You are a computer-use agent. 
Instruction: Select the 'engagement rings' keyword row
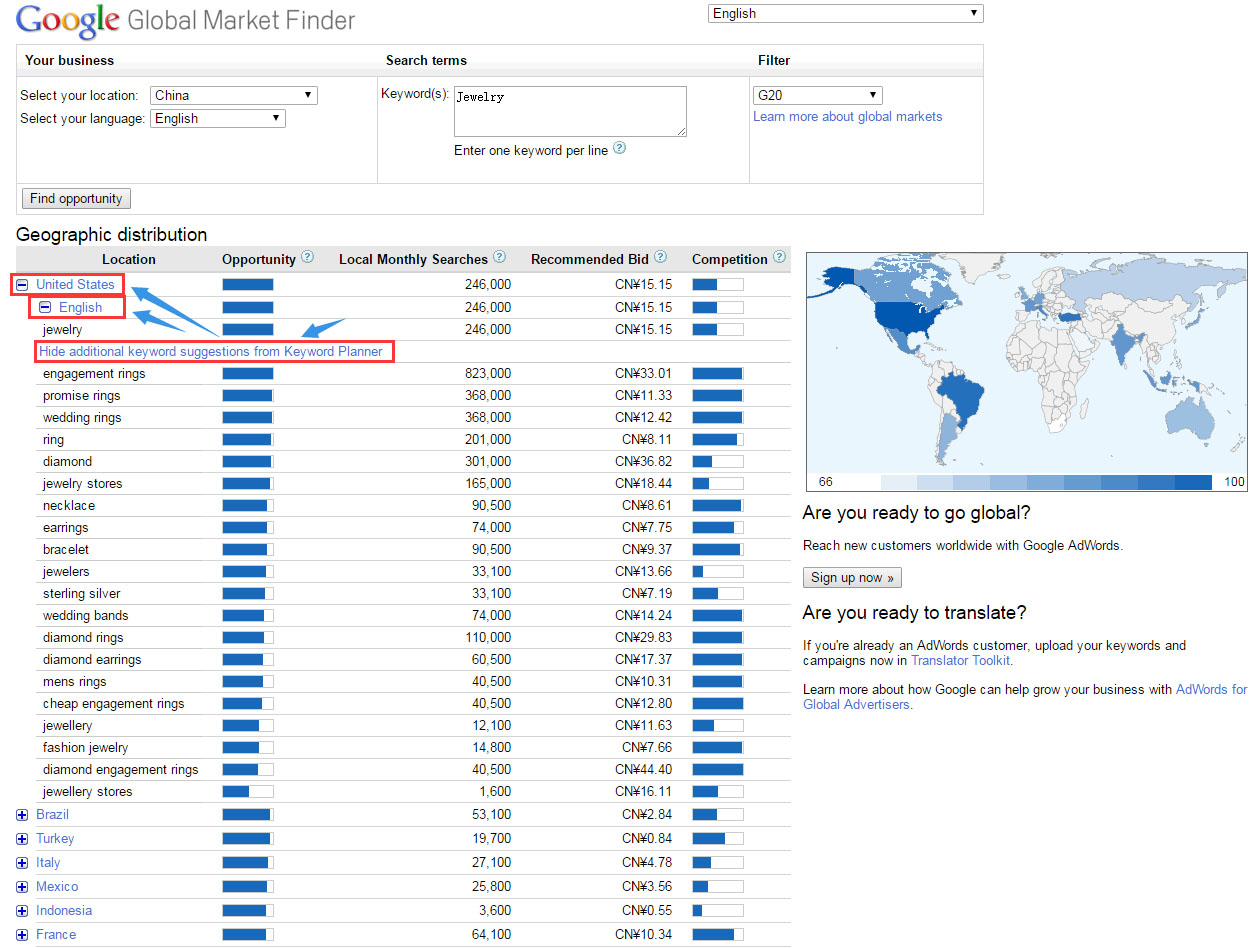point(94,373)
